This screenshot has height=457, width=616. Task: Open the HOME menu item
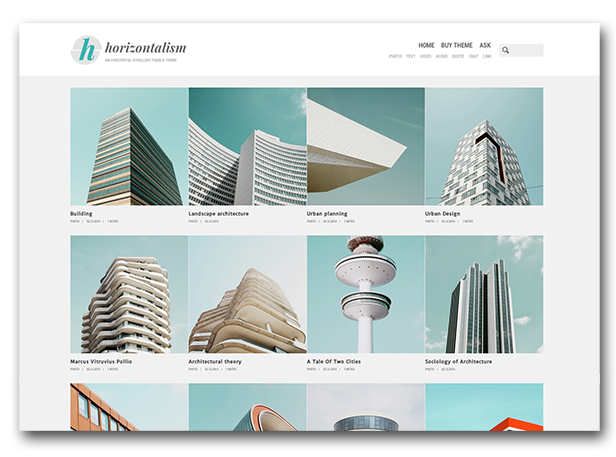tap(426, 45)
